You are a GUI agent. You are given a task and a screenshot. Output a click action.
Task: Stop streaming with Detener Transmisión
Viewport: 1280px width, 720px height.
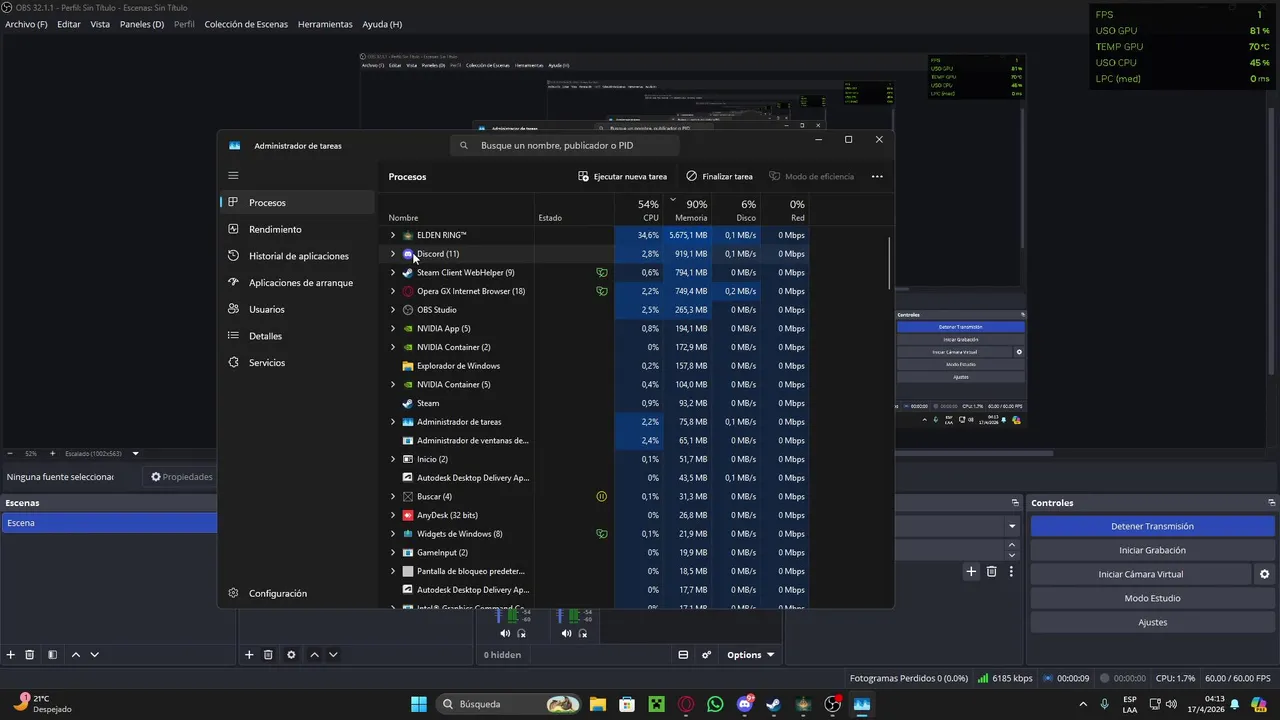click(1152, 526)
